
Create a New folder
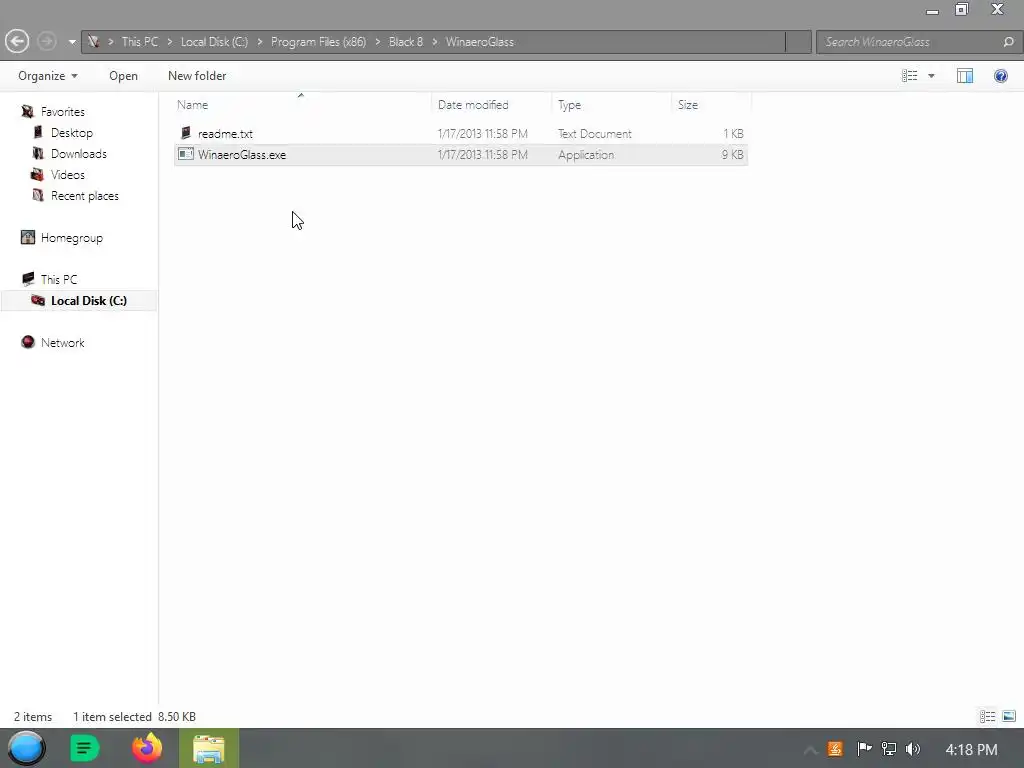tap(197, 76)
